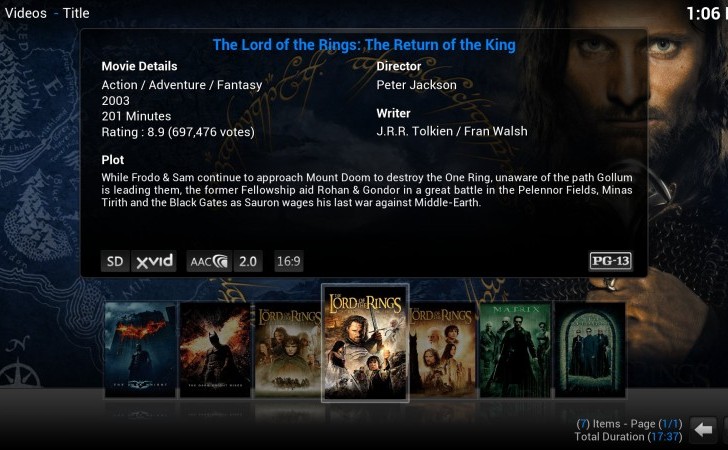Click the 2.0 audio channels badge
This screenshot has height=450, width=728.
248,261
